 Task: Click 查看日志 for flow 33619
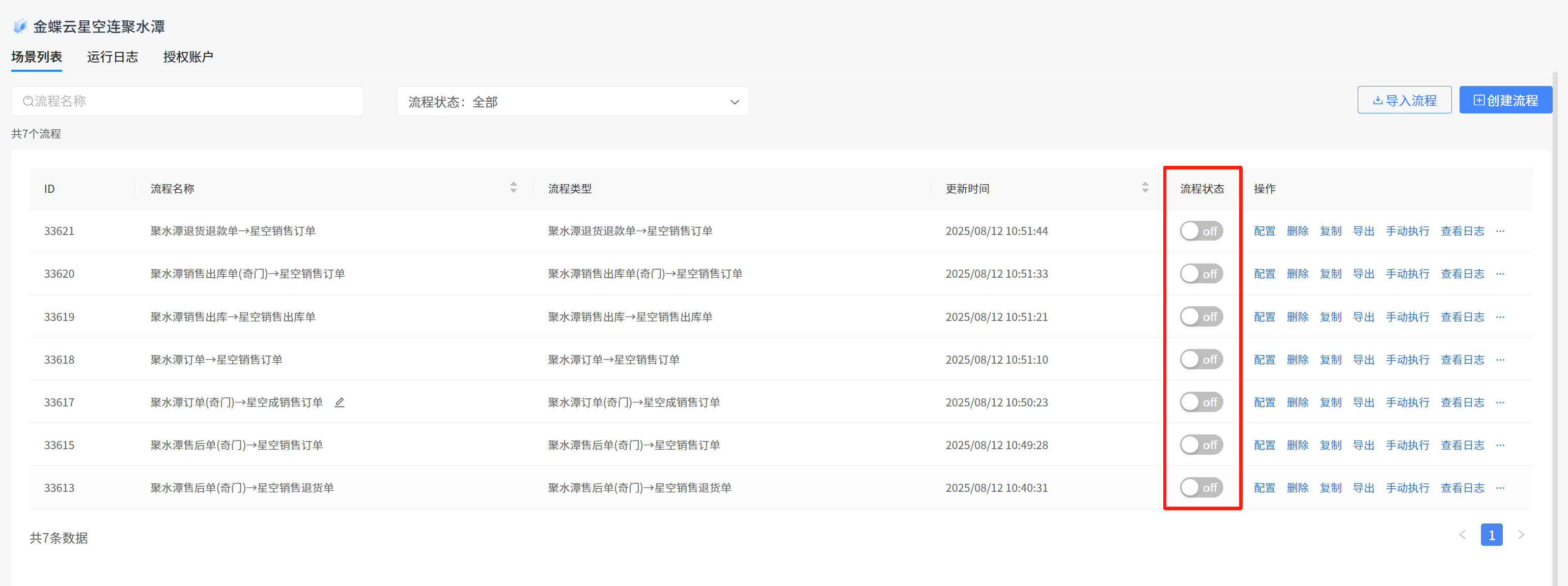point(1463,317)
